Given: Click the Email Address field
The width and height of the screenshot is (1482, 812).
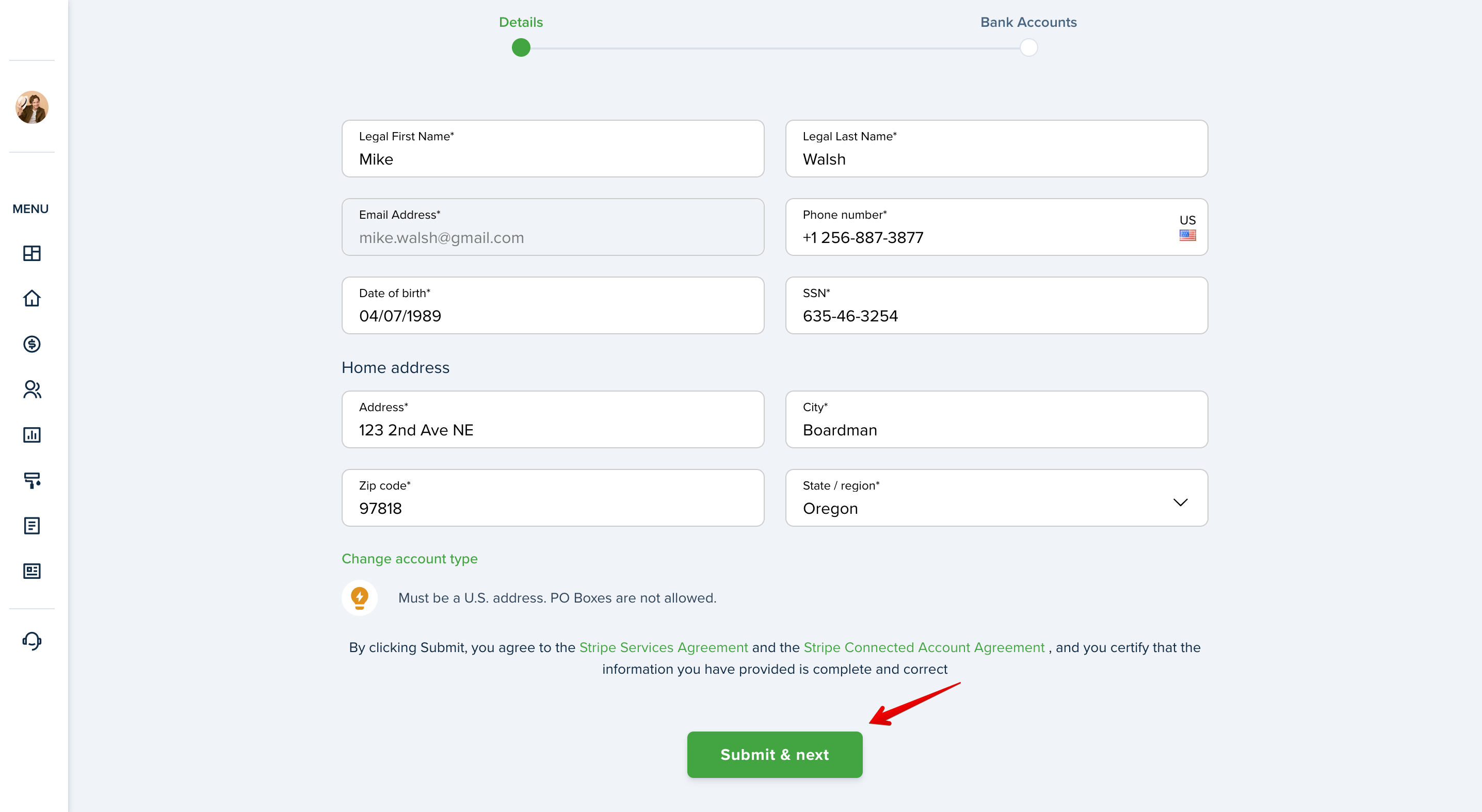Looking at the screenshot, I should [552, 226].
